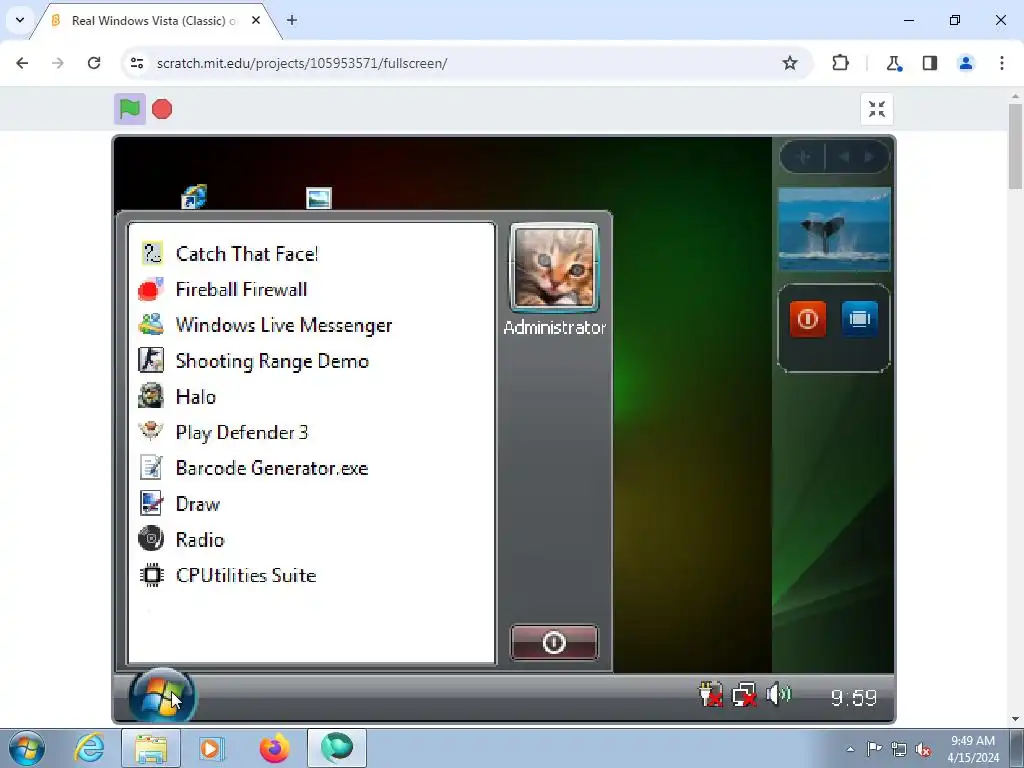Open Windows Media Player from taskbar
1024x768 pixels.
pos(211,748)
